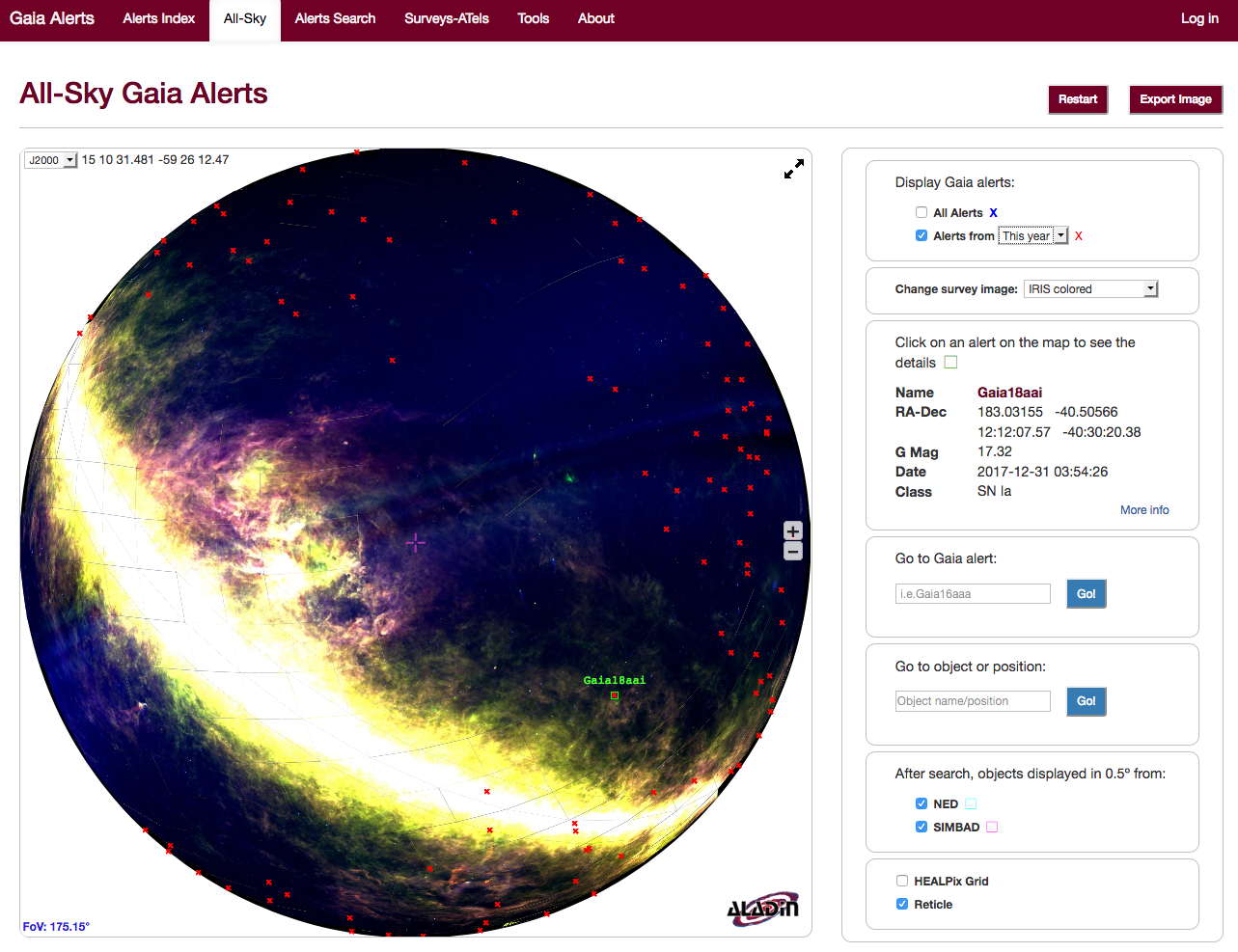
Task: Zoom out with the minus button on the map
Action: (x=793, y=552)
